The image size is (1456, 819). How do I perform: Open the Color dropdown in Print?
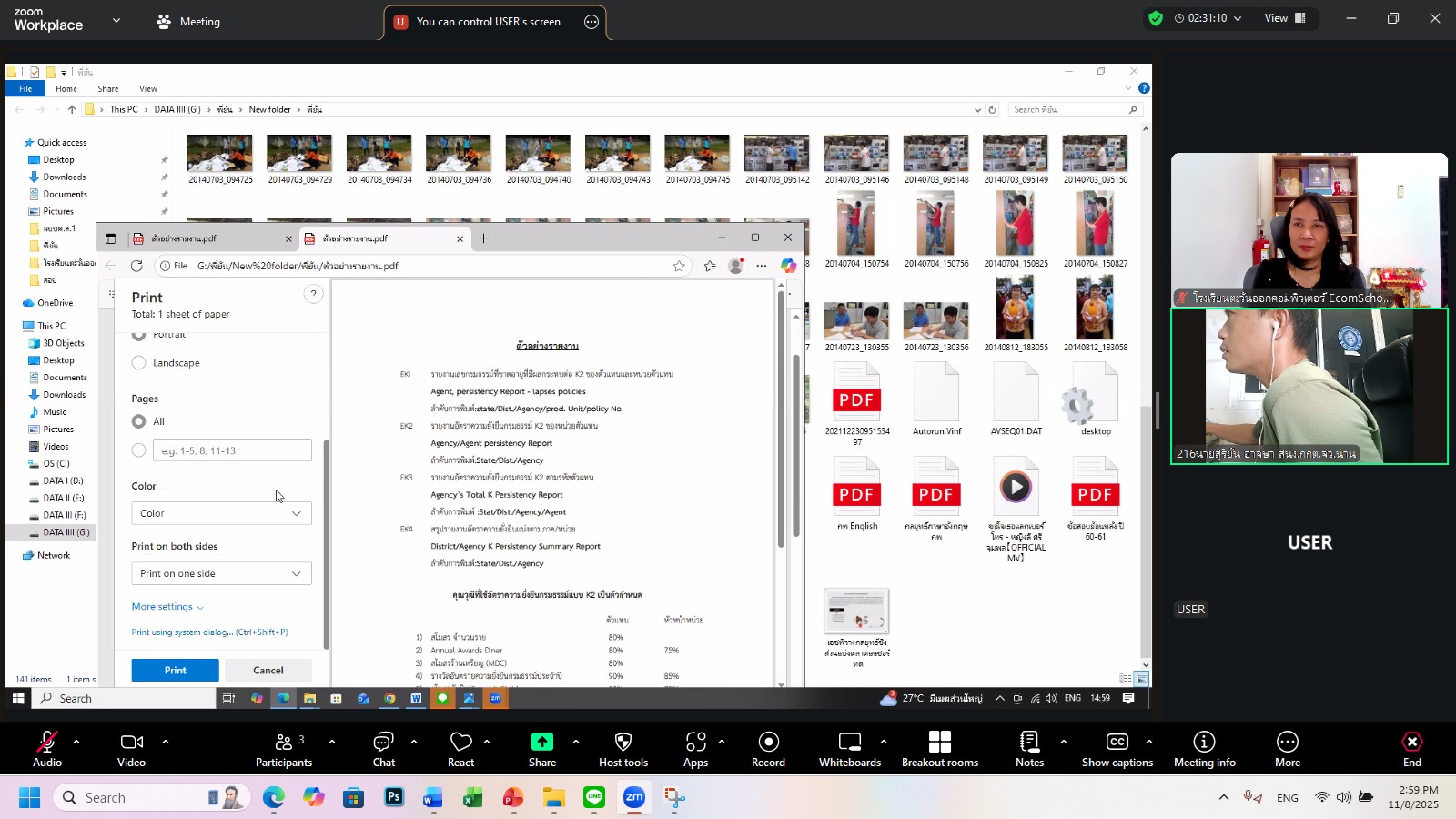pyautogui.click(x=221, y=513)
